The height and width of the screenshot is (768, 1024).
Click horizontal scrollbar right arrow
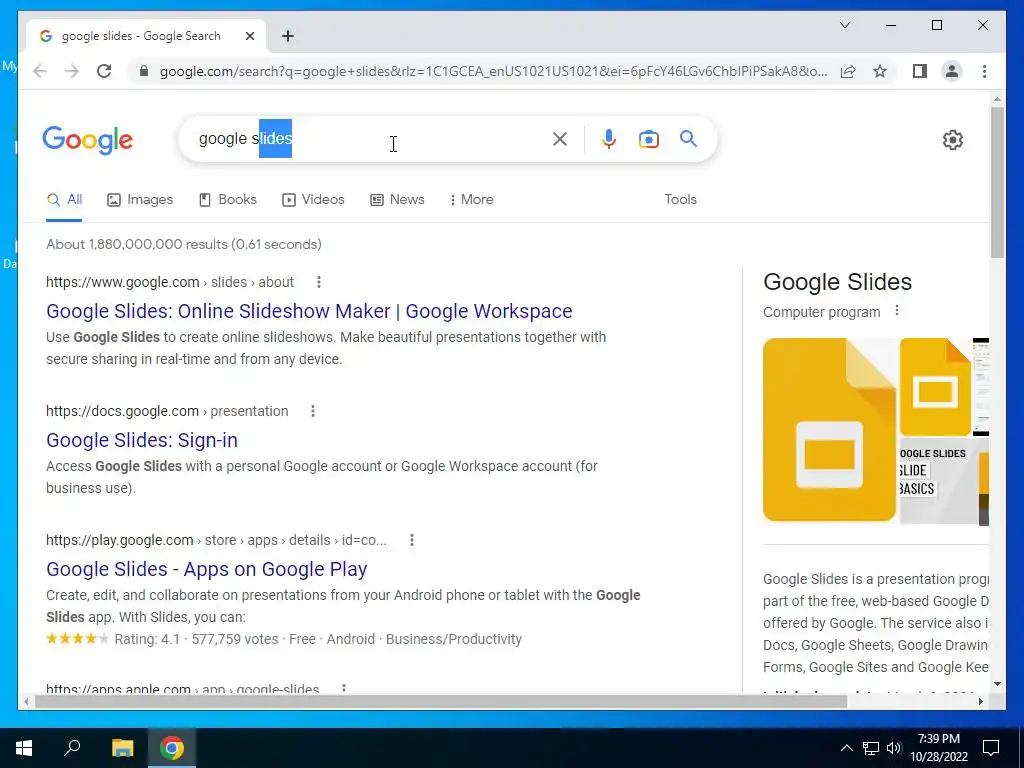click(980, 701)
